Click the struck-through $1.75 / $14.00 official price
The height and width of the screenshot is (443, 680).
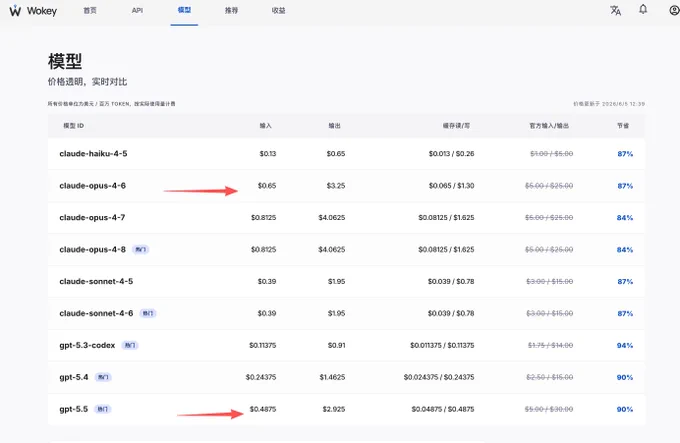pyautogui.click(x=550, y=345)
